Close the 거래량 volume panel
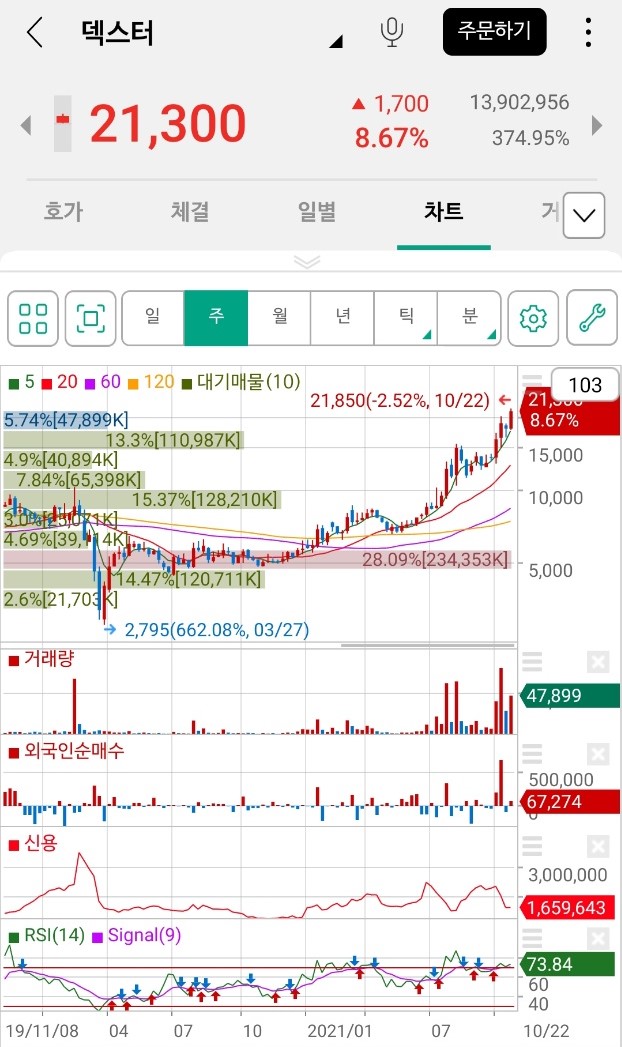Image resolution: width=622 pixels, height=1047 pixels. coord(597,662)
